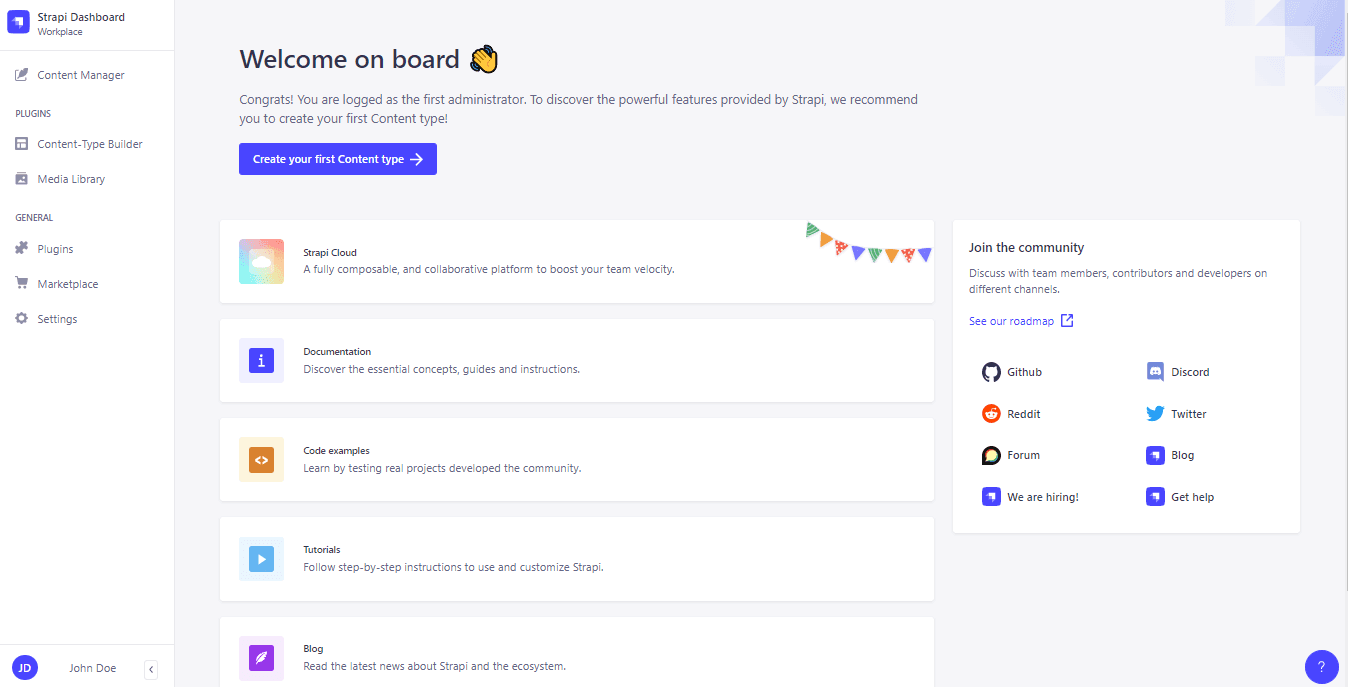Viewport: 1348px width, 687px height.
Task: Click the Join the community heading
Action: point(1026,247)
